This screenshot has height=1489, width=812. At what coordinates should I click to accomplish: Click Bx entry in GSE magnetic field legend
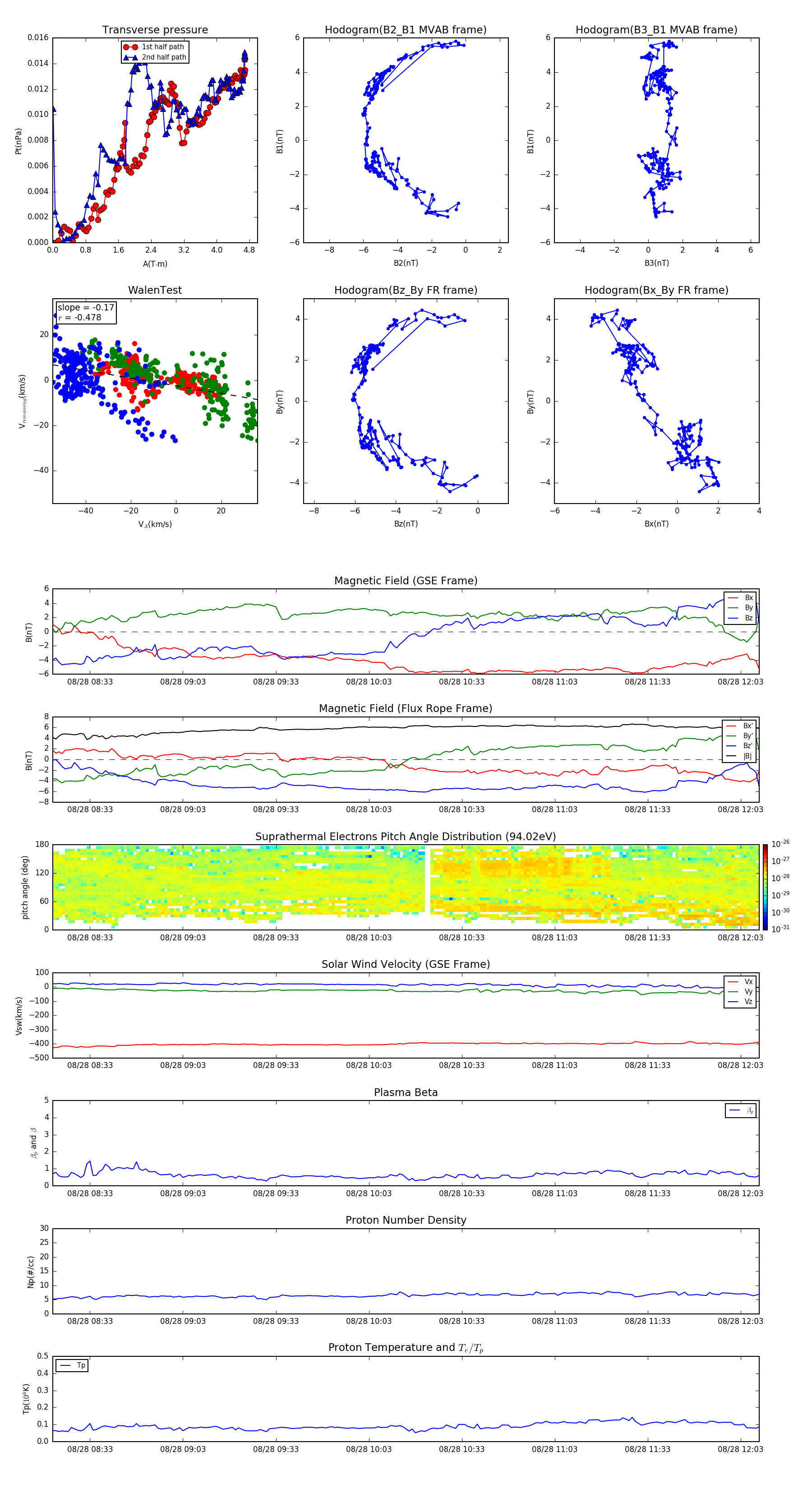click(x=741, y=598)
